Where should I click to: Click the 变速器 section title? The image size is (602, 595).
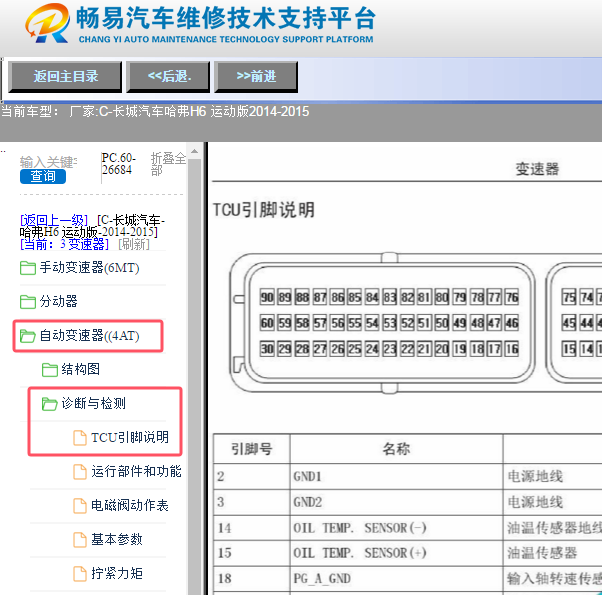tap(537, 169)
